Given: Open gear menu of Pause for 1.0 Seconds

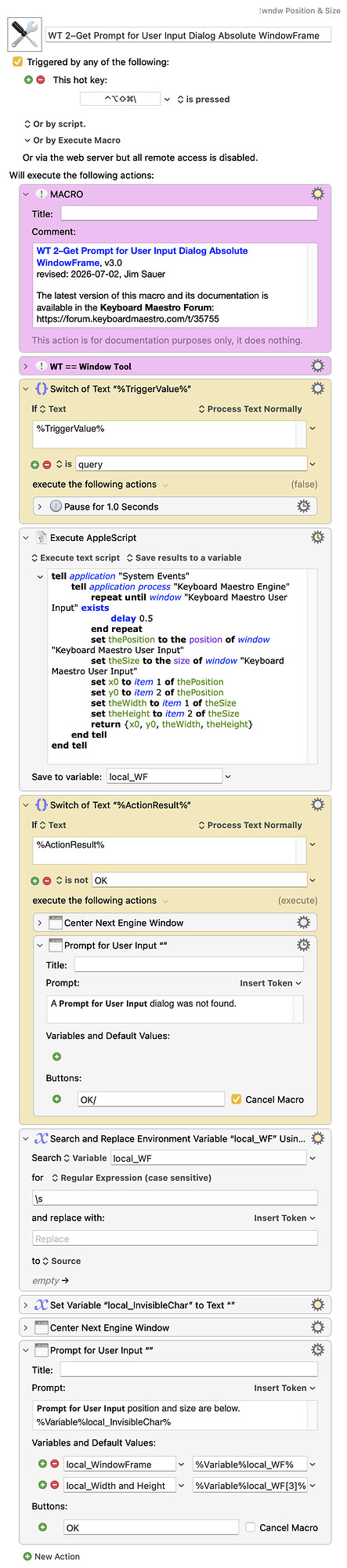Looking at the screenshot, I should point(303,506).
